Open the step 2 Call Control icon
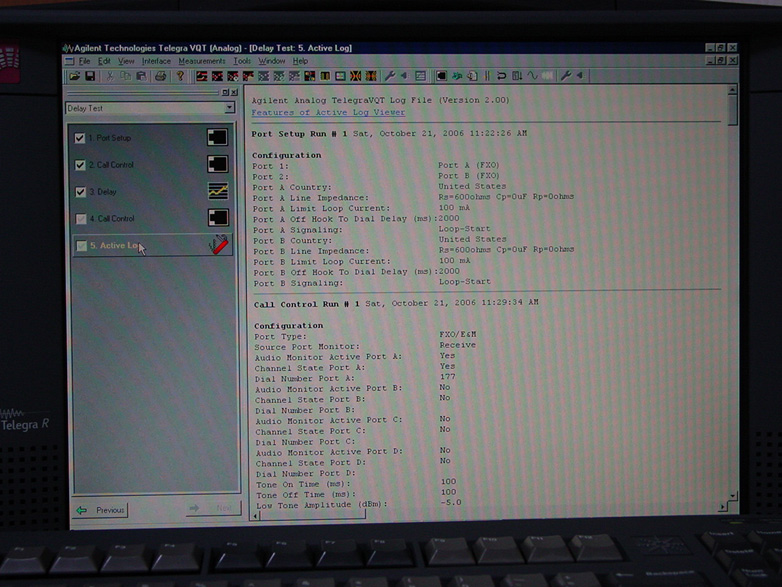782x587 pixels. click(217, 164)
